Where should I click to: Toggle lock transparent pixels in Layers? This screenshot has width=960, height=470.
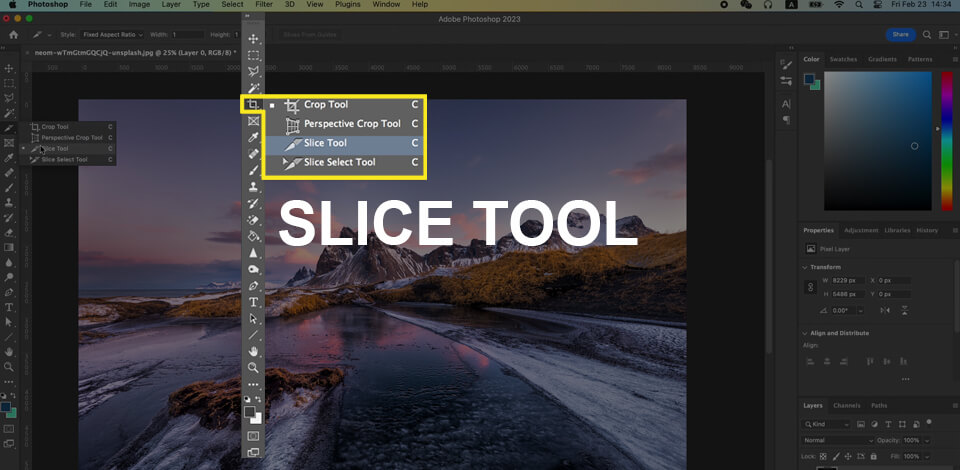point(823,457)
